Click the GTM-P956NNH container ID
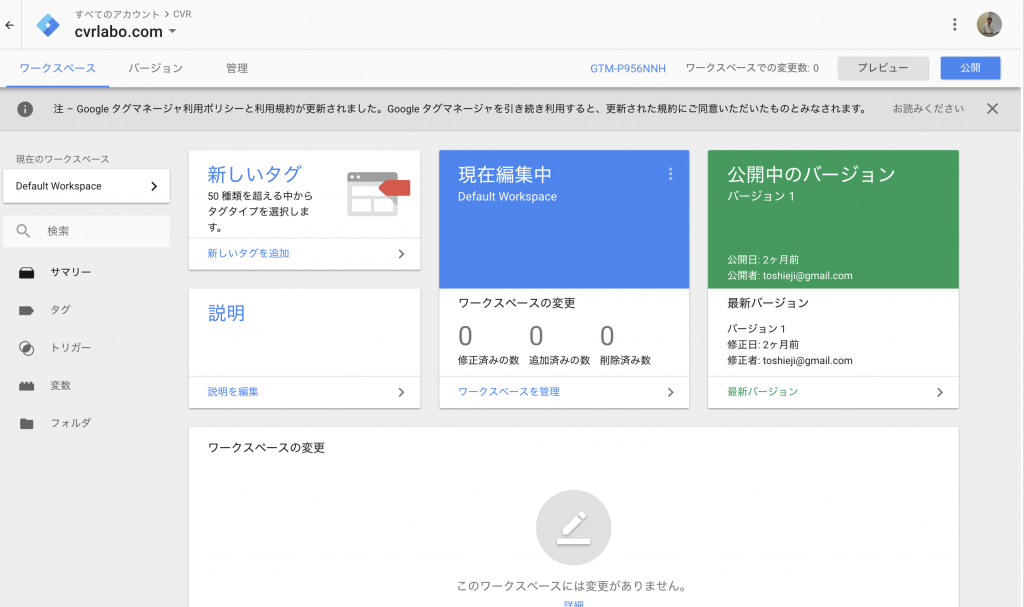Image resolution: width=1024 pixels, height=607 pixels. click(x=628, y=69)
